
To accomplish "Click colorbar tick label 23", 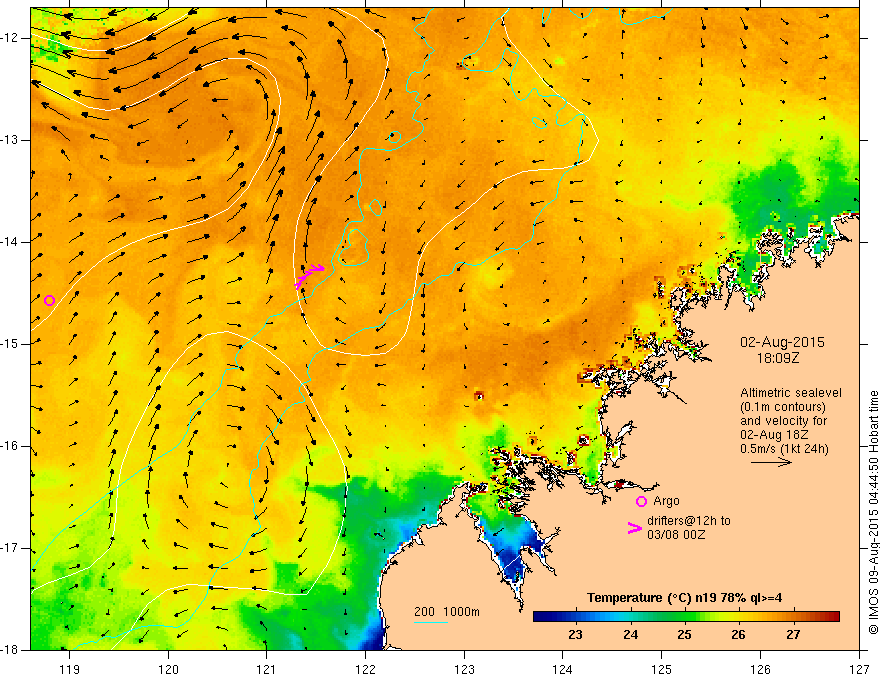I will (x=575, y=635).
